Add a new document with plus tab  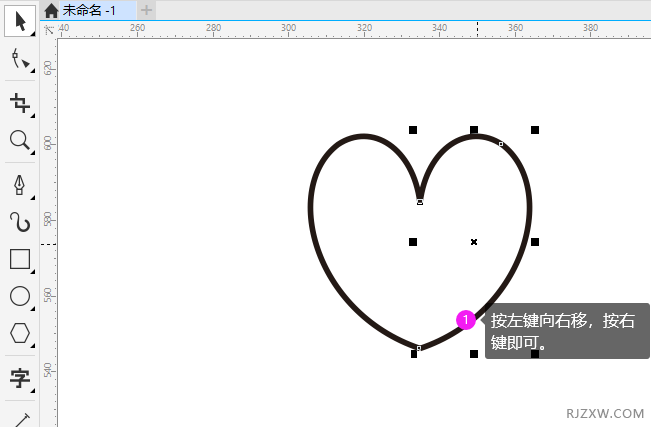point(146,10)
